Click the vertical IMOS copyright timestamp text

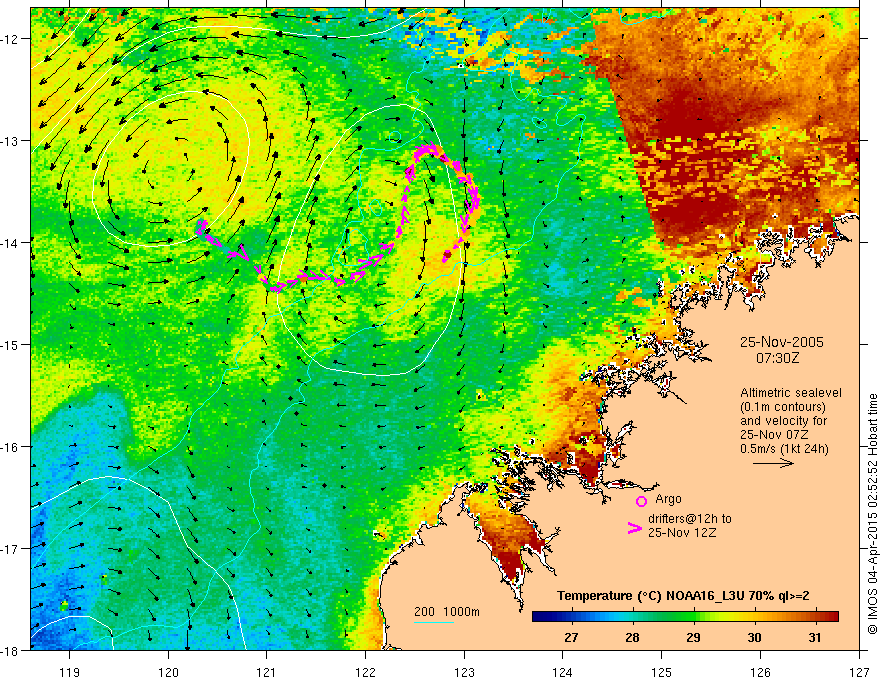873,514
